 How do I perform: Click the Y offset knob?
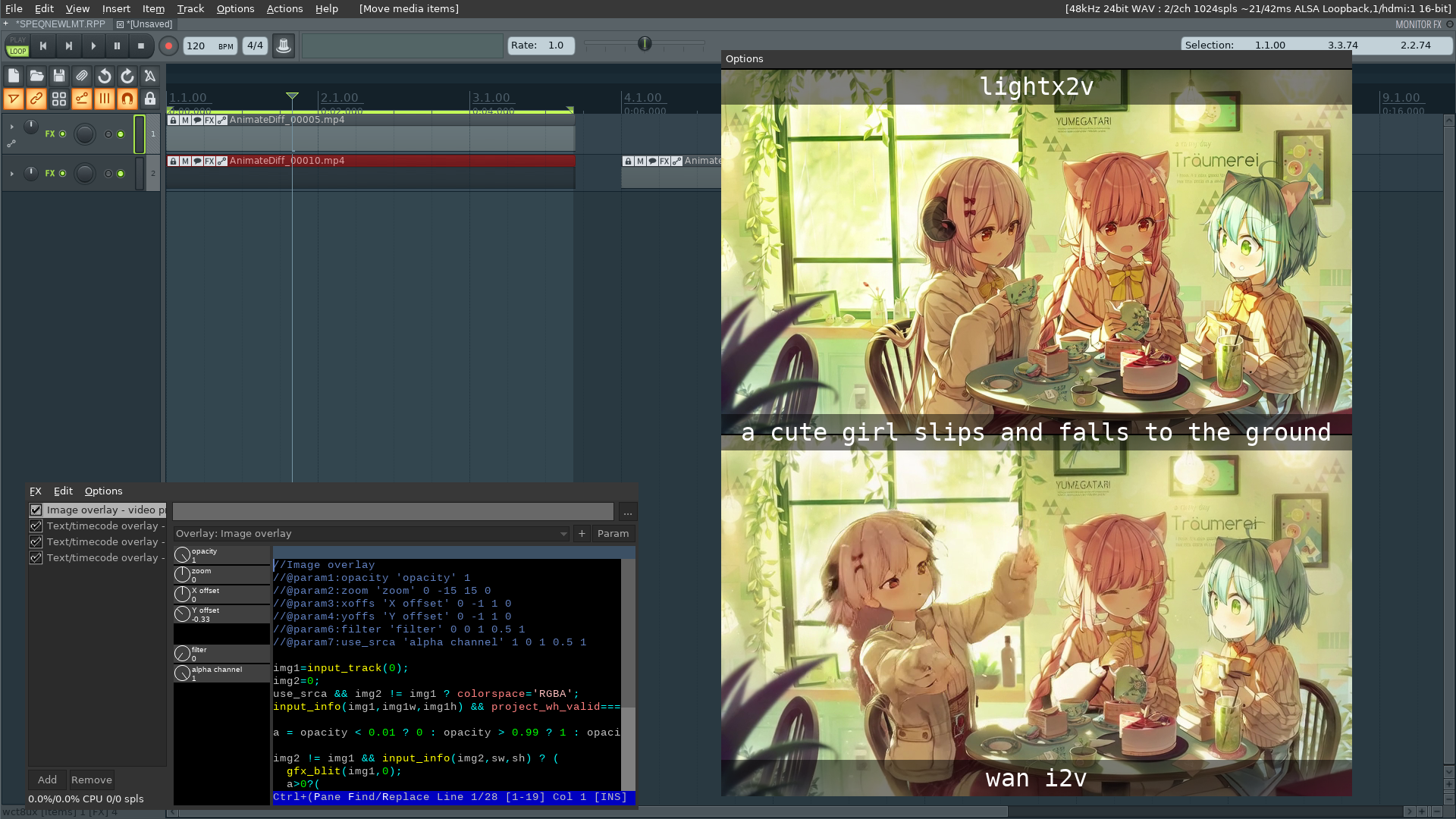(x=183, y=613)
